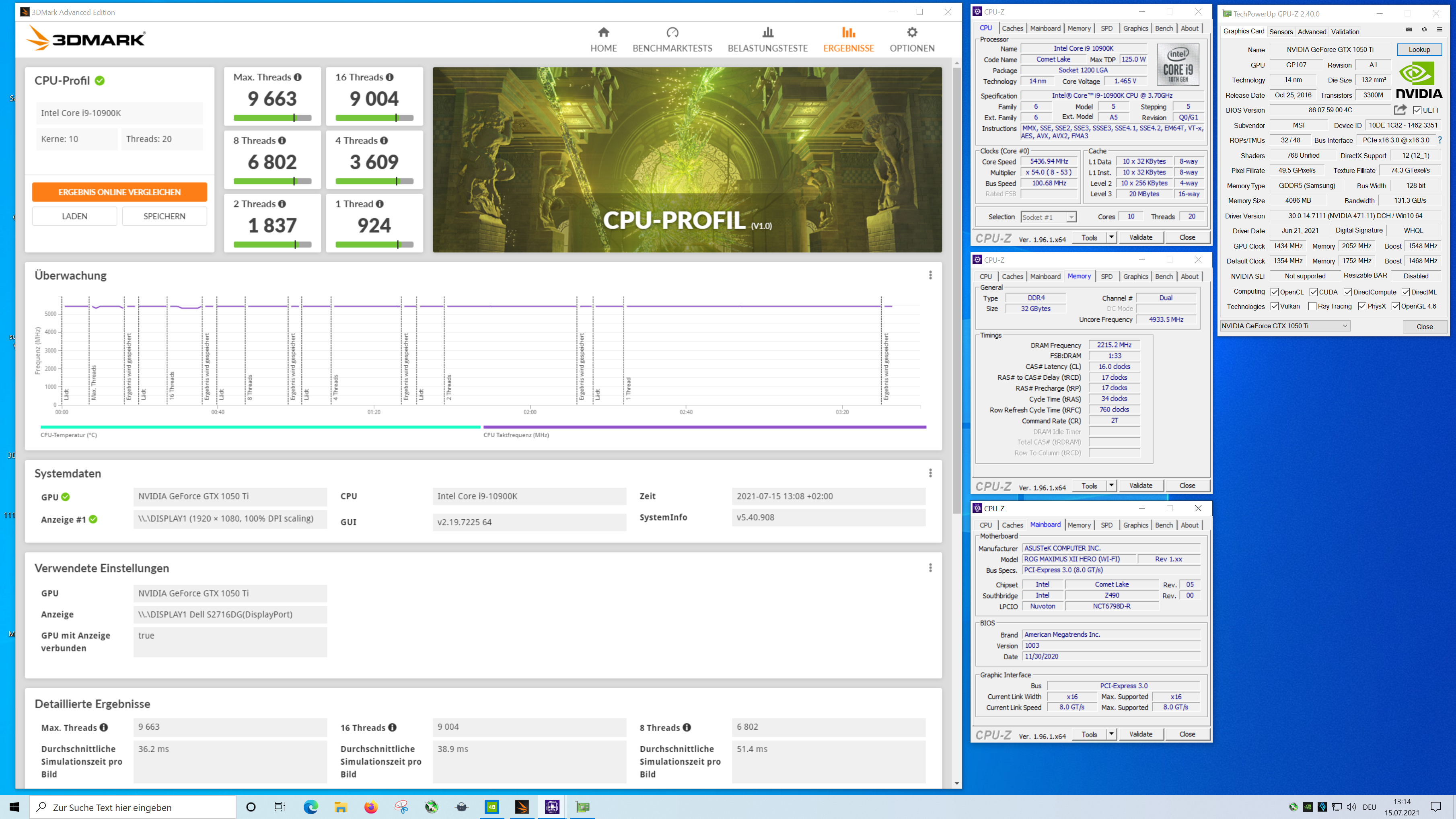The width and height of the screenshot is (1456, 819).
Task: Click info icon next to 4 Threads score
Action: click(384, 141)
